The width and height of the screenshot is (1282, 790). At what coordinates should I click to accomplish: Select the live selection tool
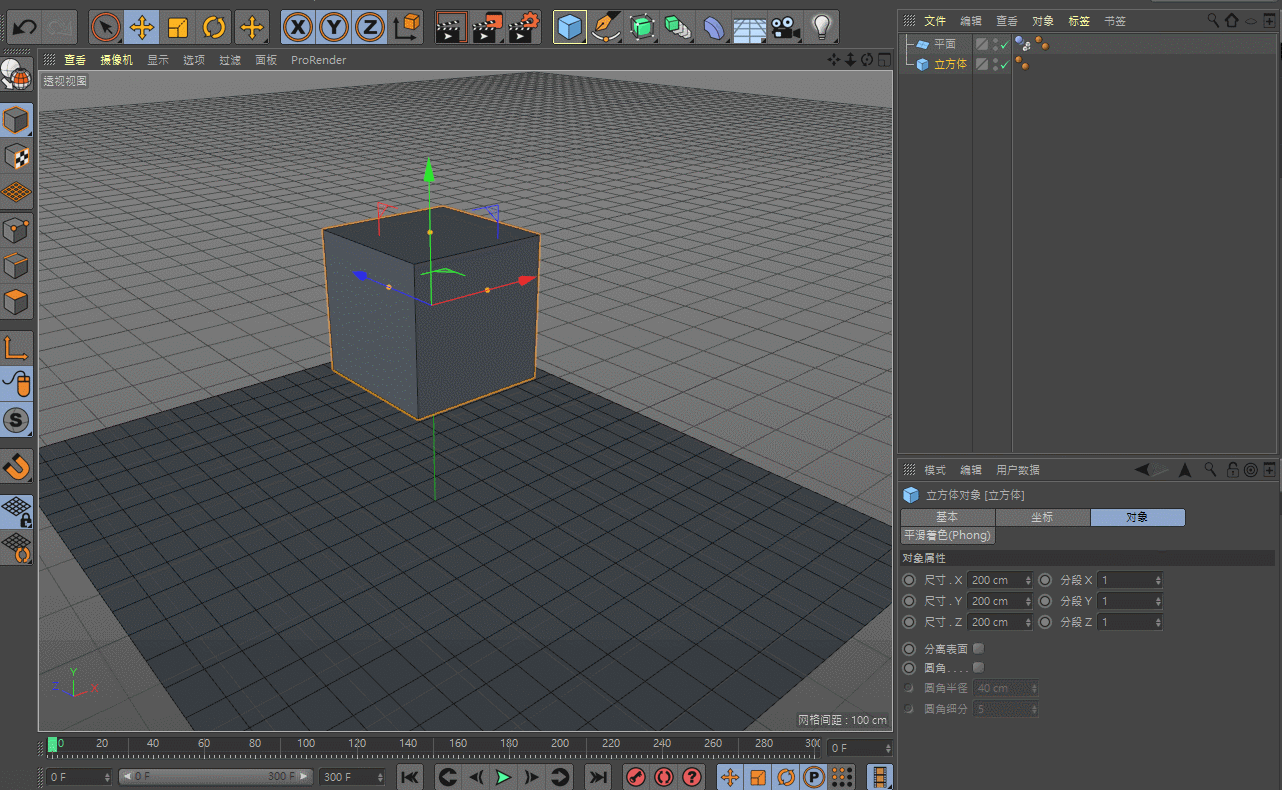[x=106, y=27]
